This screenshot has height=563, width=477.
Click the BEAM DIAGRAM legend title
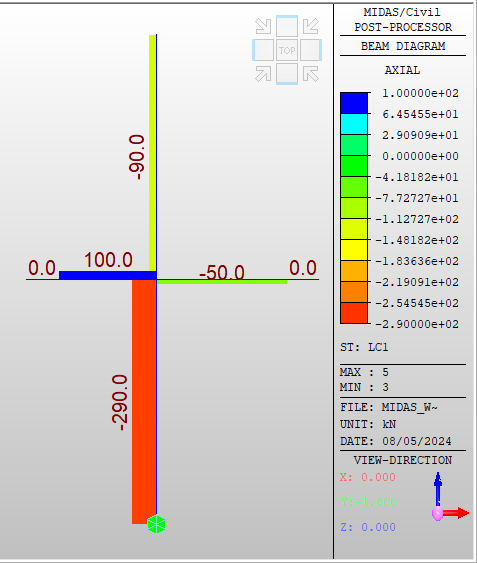pos(403,46)
